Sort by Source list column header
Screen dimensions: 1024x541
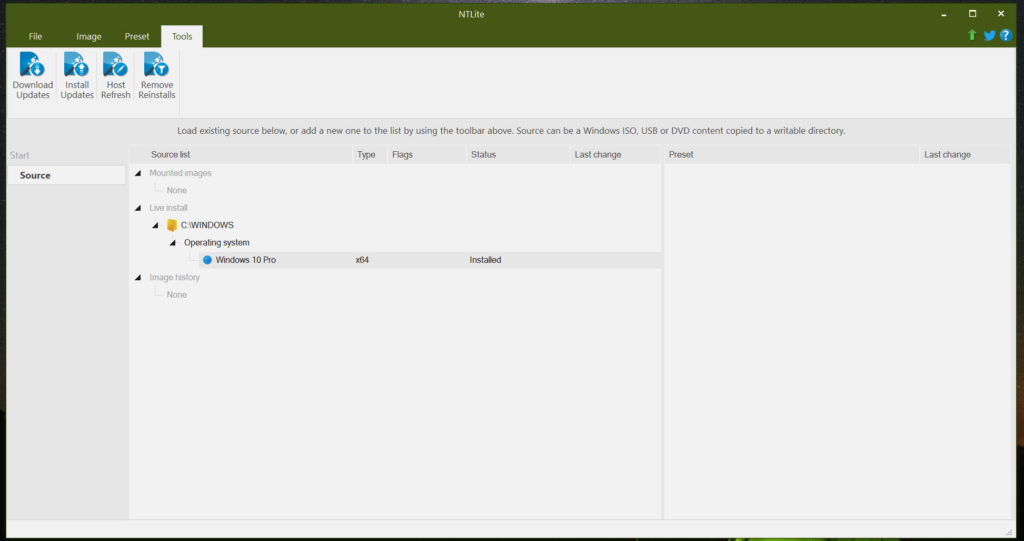pyautogui.click(x=241, y=155)
